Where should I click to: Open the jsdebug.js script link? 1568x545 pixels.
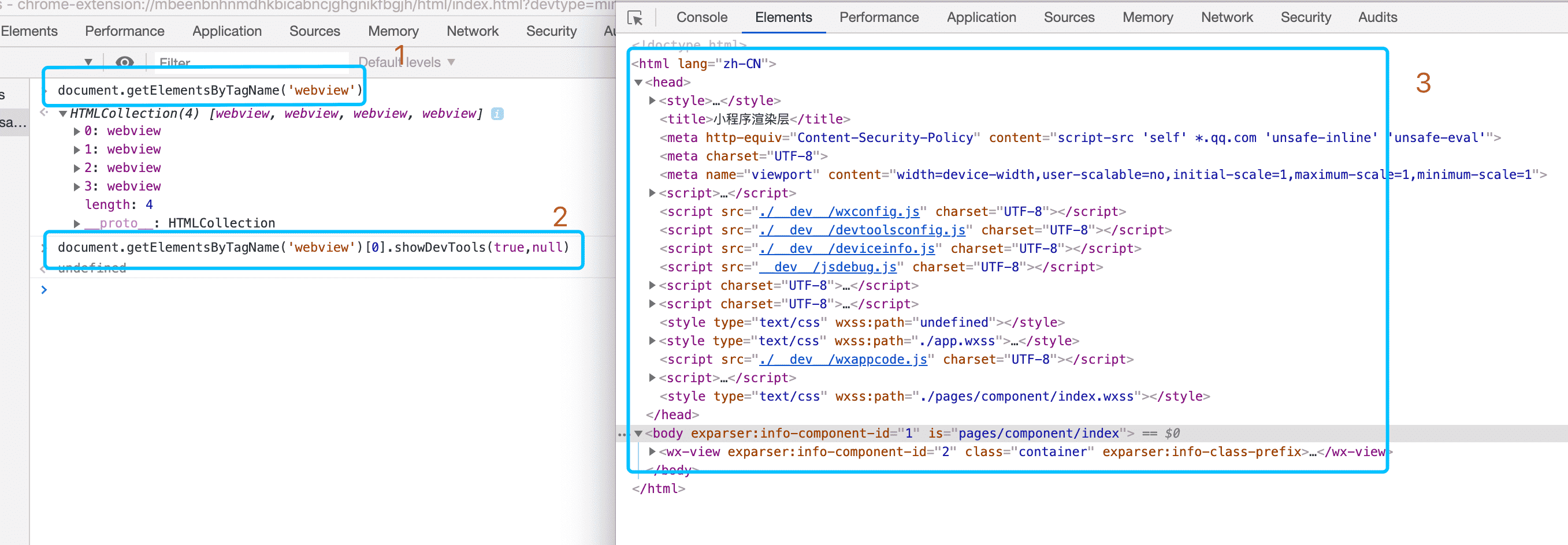pyautogui.click(x=828, y=267)
